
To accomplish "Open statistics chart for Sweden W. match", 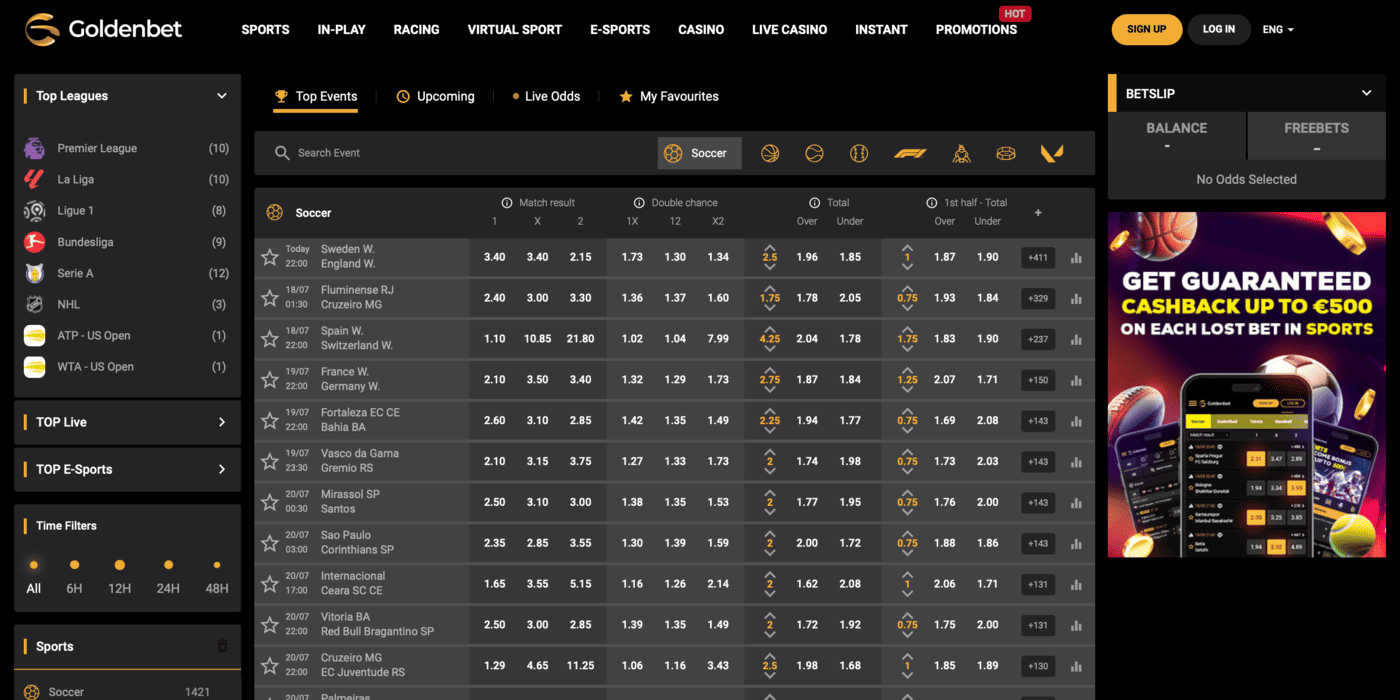I will coord(1076,258).
